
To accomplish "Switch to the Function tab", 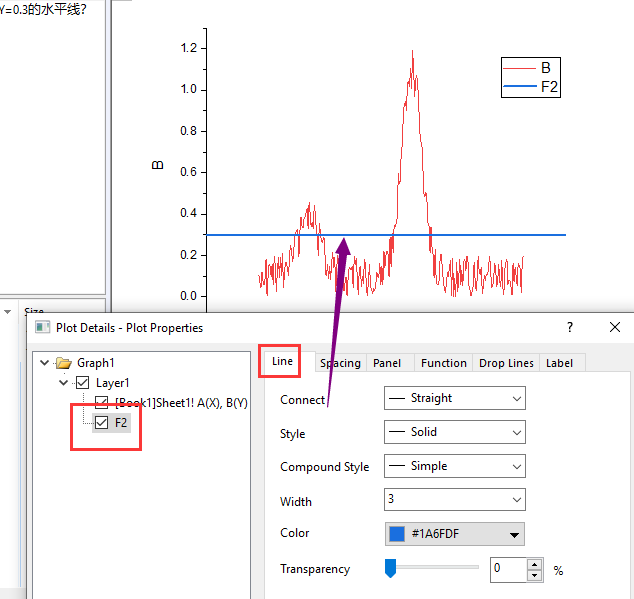I will pyautogui.click(x=443, y=363).
